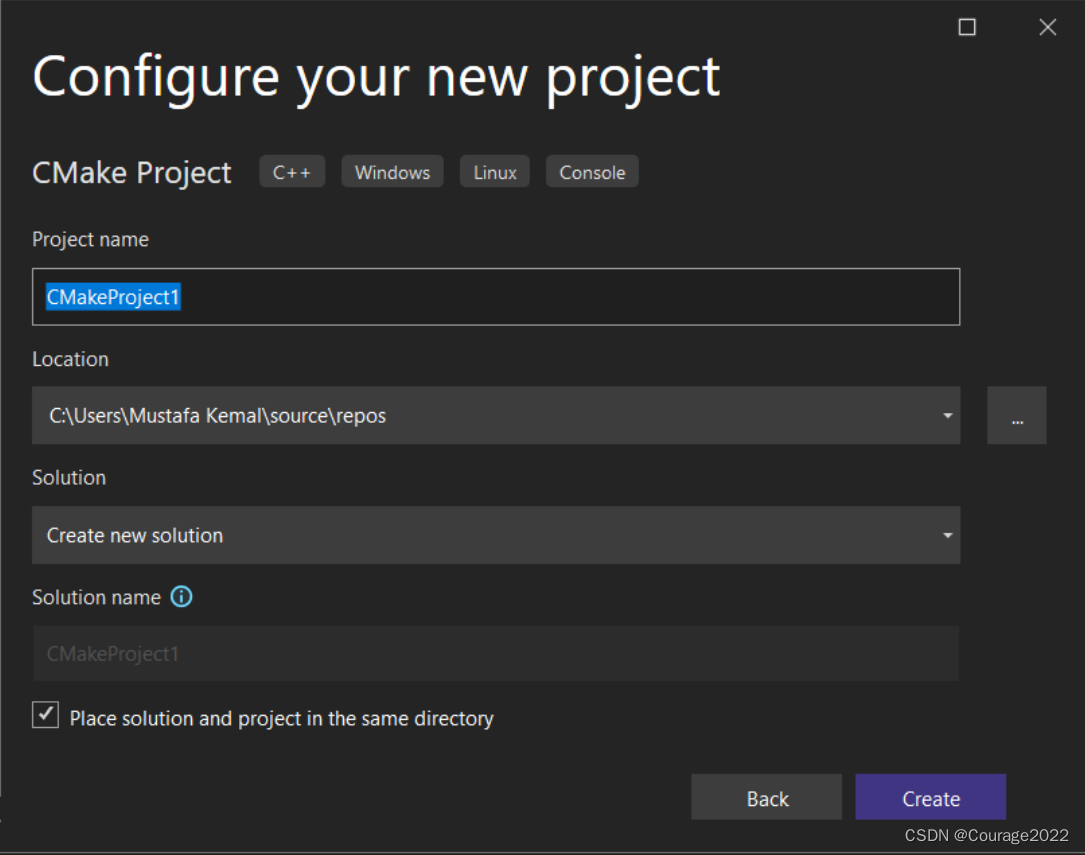1085x855 pixels.
Task: Click the Console project type tag
Action: [592, 172]
